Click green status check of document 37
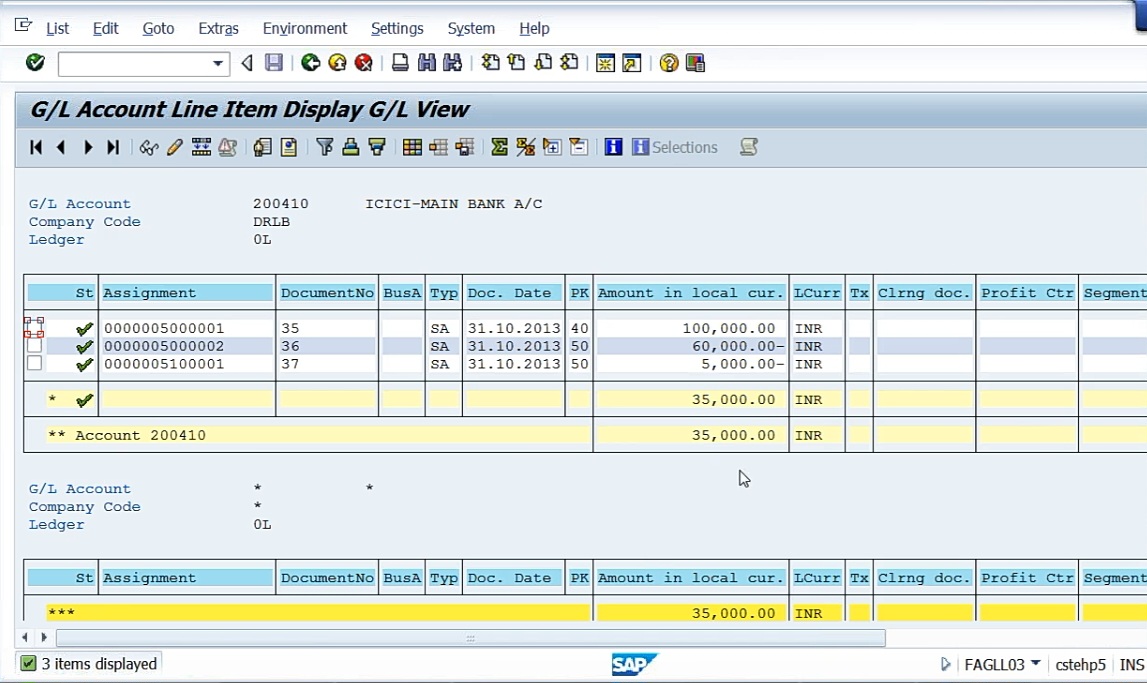 pyautogui.click(x=84, y=364)
